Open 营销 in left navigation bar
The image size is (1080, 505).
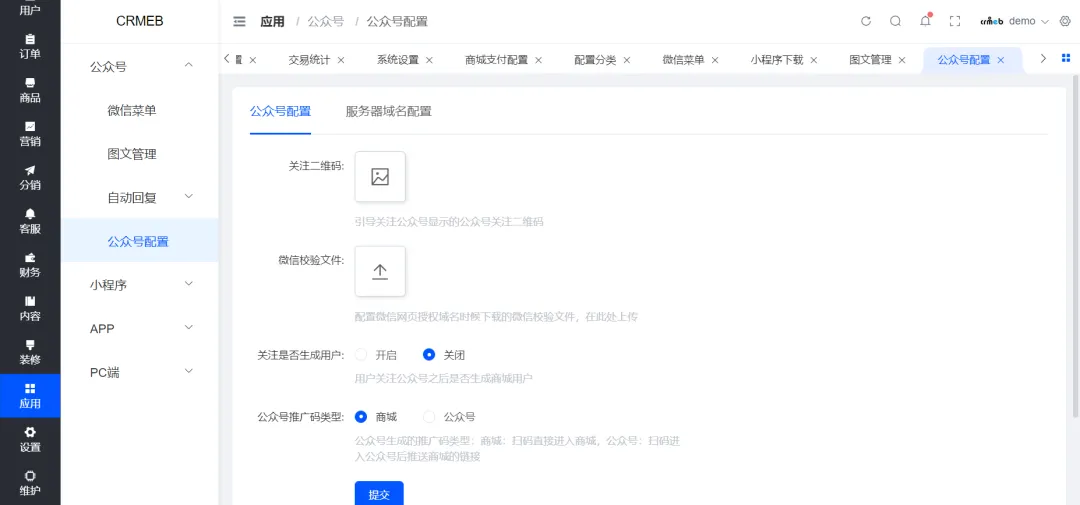point(30,134)
